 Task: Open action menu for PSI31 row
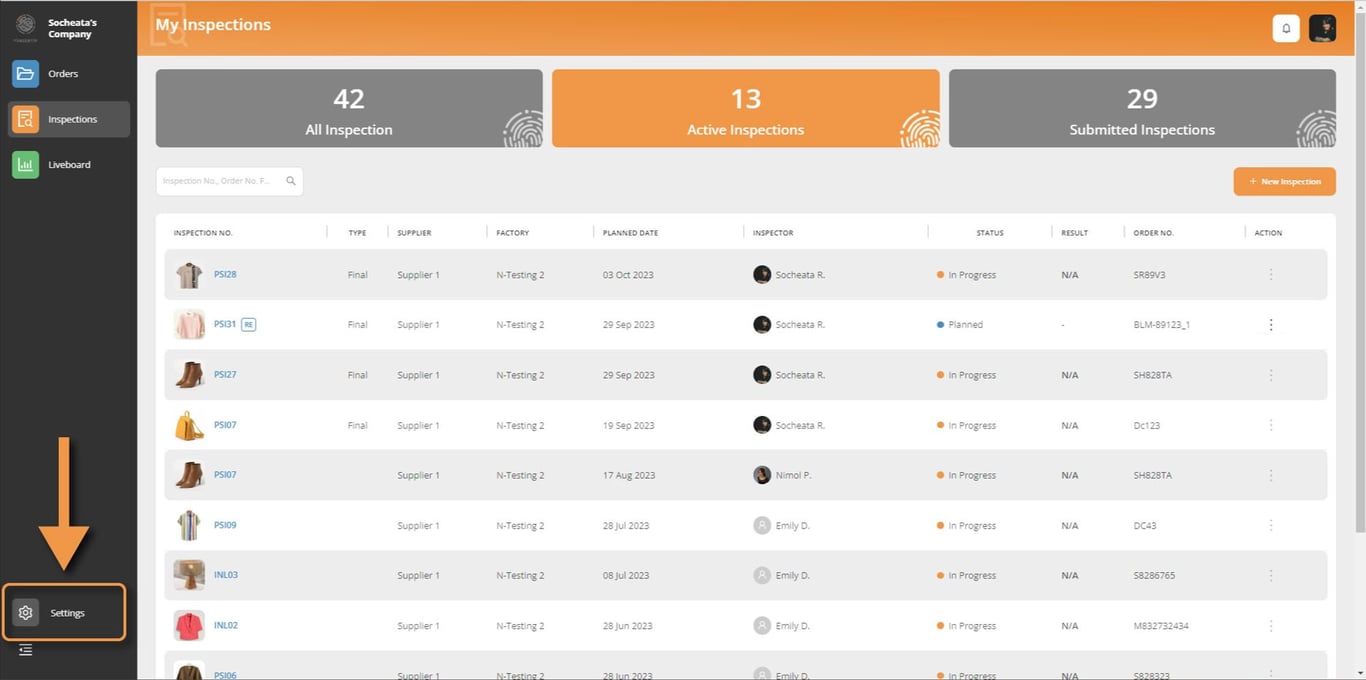pyautogui.click(x=1271, y=324)
